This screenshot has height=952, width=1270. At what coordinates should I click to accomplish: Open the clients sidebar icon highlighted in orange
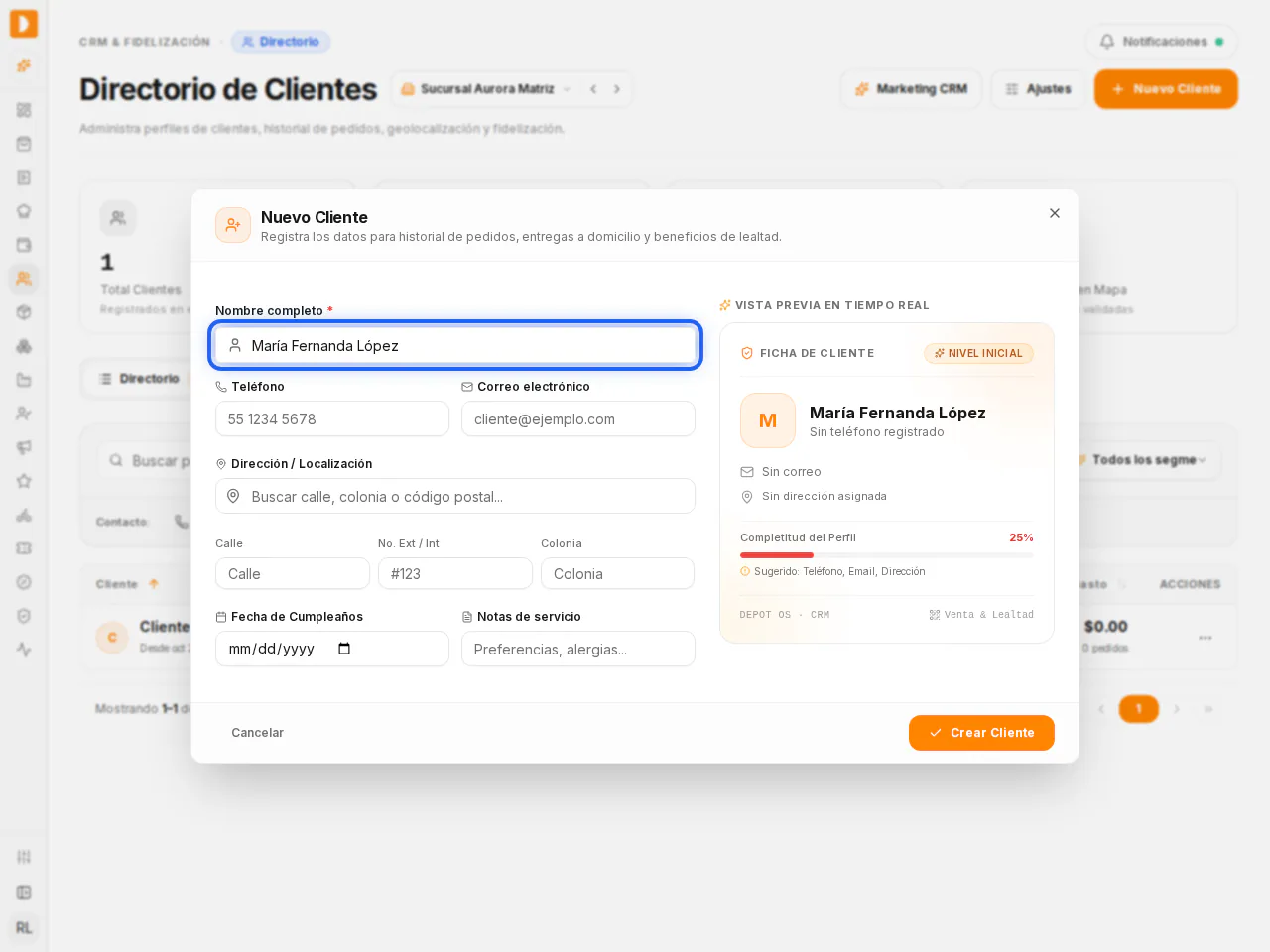[24, 279]
